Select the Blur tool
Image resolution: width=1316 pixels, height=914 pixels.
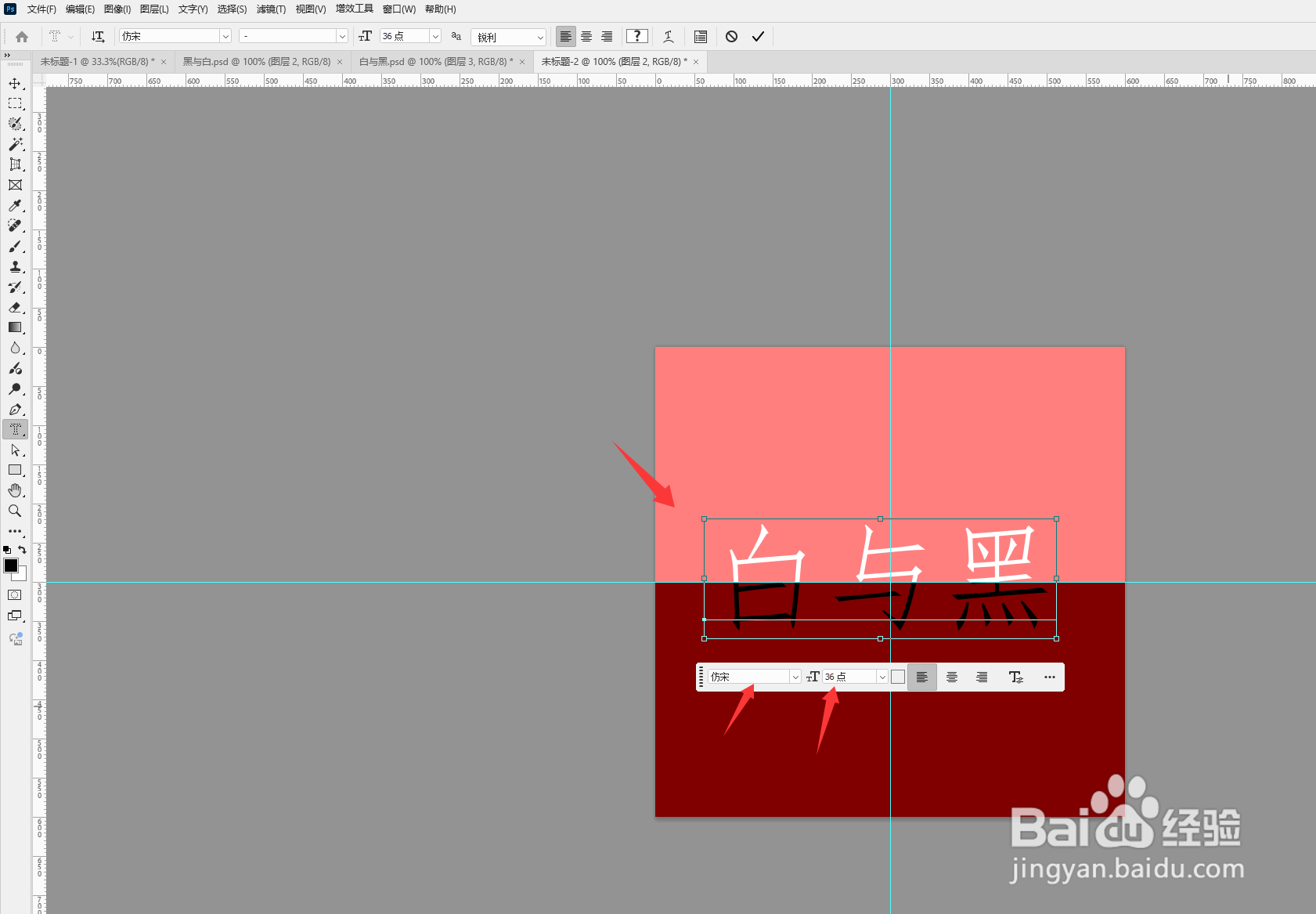point(15,348)
